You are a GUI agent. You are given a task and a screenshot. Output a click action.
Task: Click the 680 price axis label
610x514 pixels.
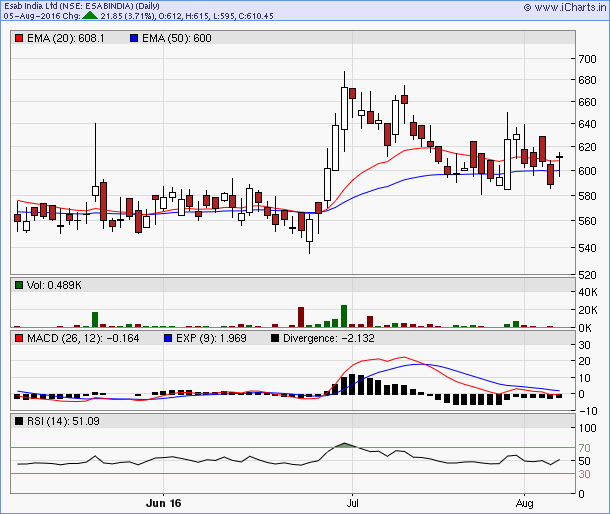click(587, 80)
